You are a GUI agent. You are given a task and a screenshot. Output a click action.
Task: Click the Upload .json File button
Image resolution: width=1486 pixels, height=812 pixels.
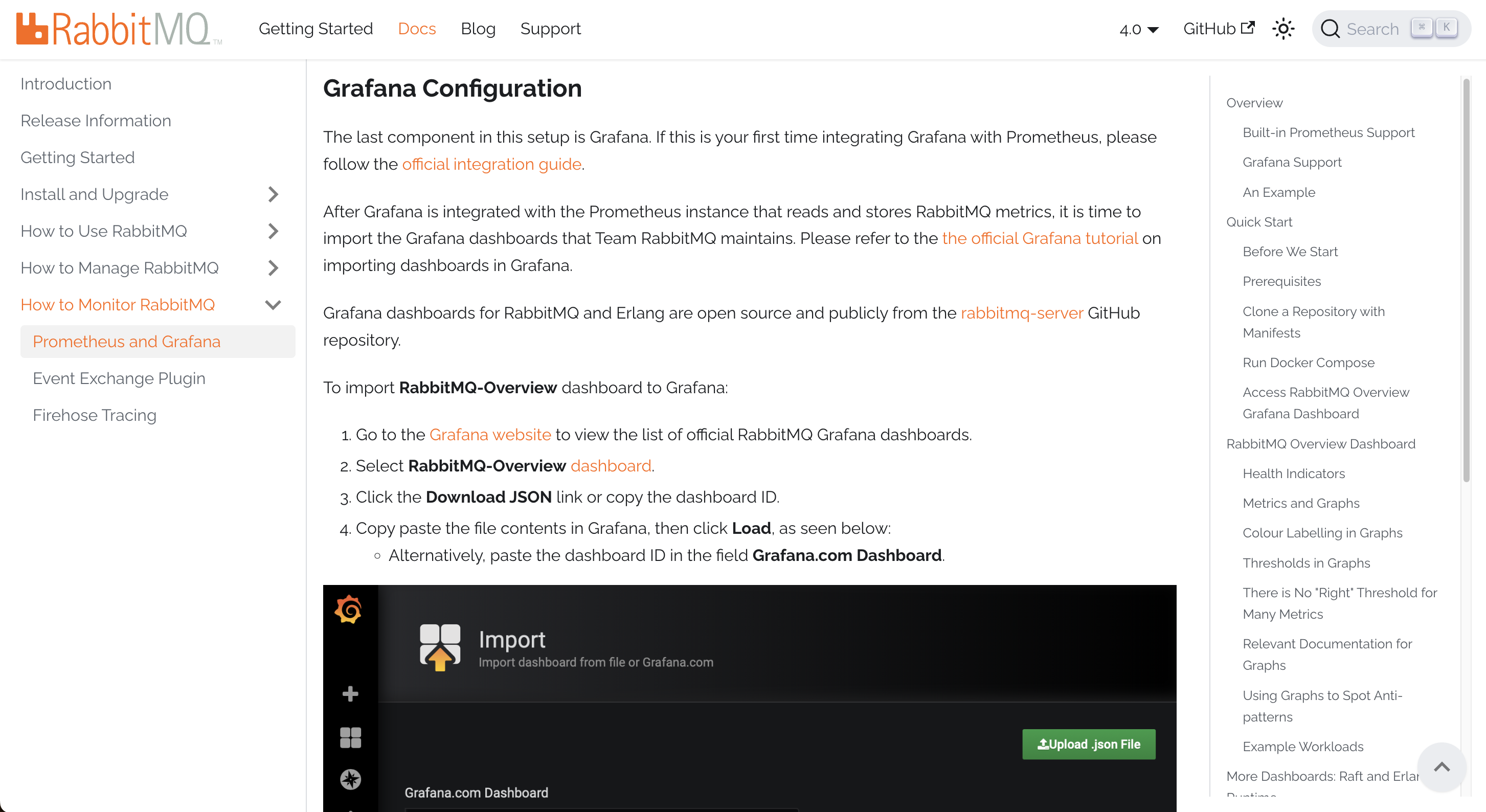1089,745
